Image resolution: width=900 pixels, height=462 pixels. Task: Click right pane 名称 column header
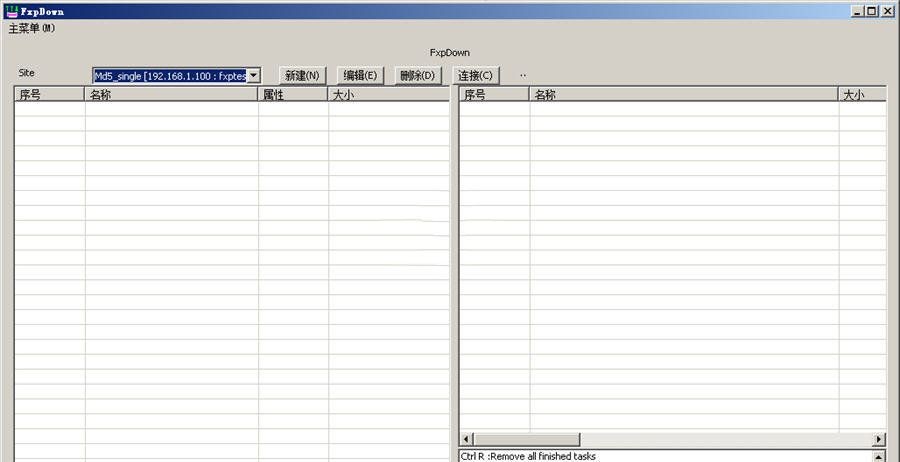(684, 95)
